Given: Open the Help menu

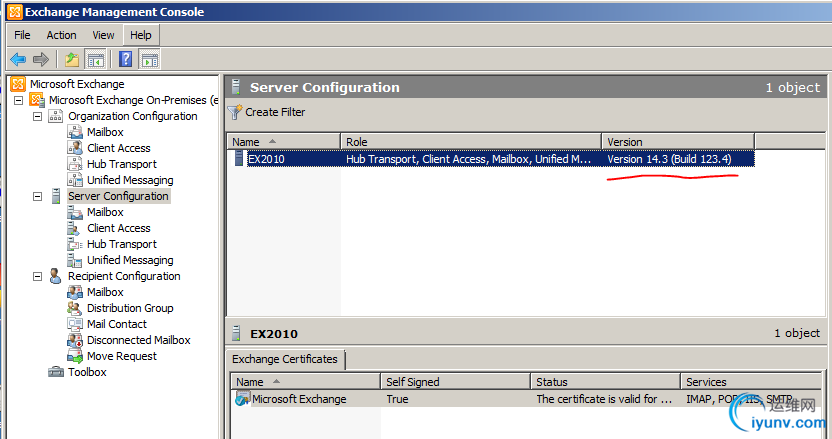Looking at the screenshot, I should click(x=141, y=35).
